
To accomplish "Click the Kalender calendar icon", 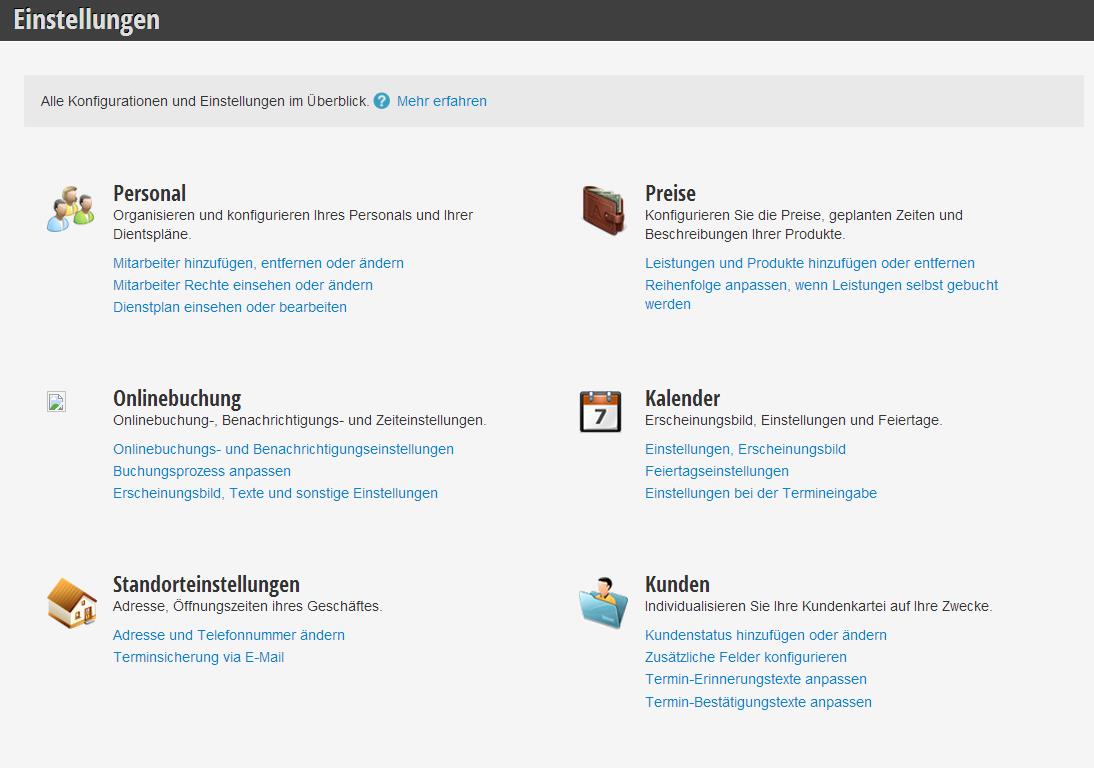I will pos(600,411).
